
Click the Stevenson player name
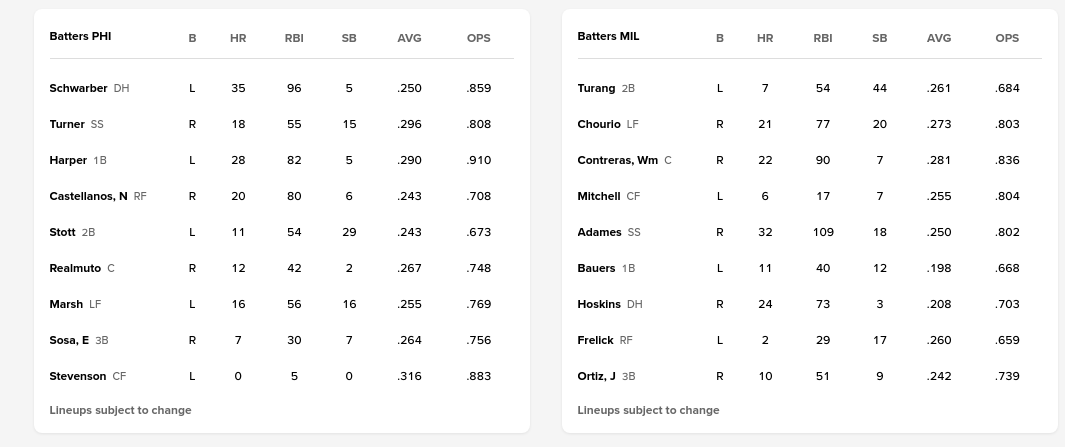[77, 376]
